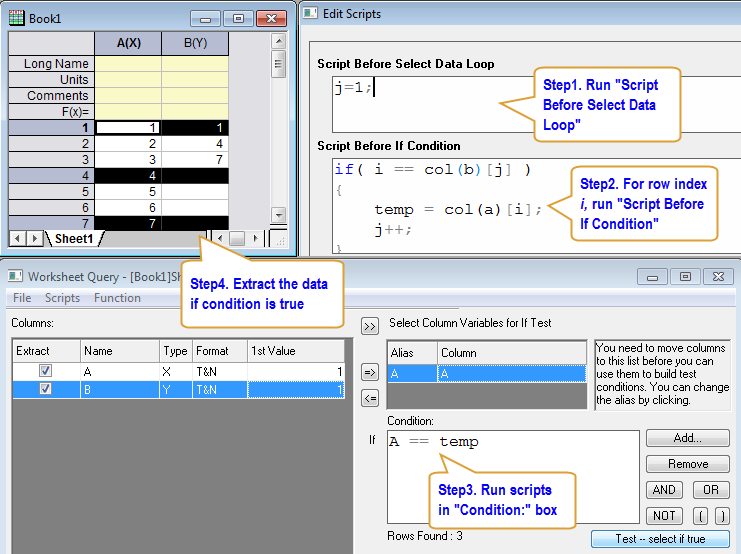This screenshot has height=554, width=741.
Task: Switch to the Sheet1 tab
Action: 73,239
